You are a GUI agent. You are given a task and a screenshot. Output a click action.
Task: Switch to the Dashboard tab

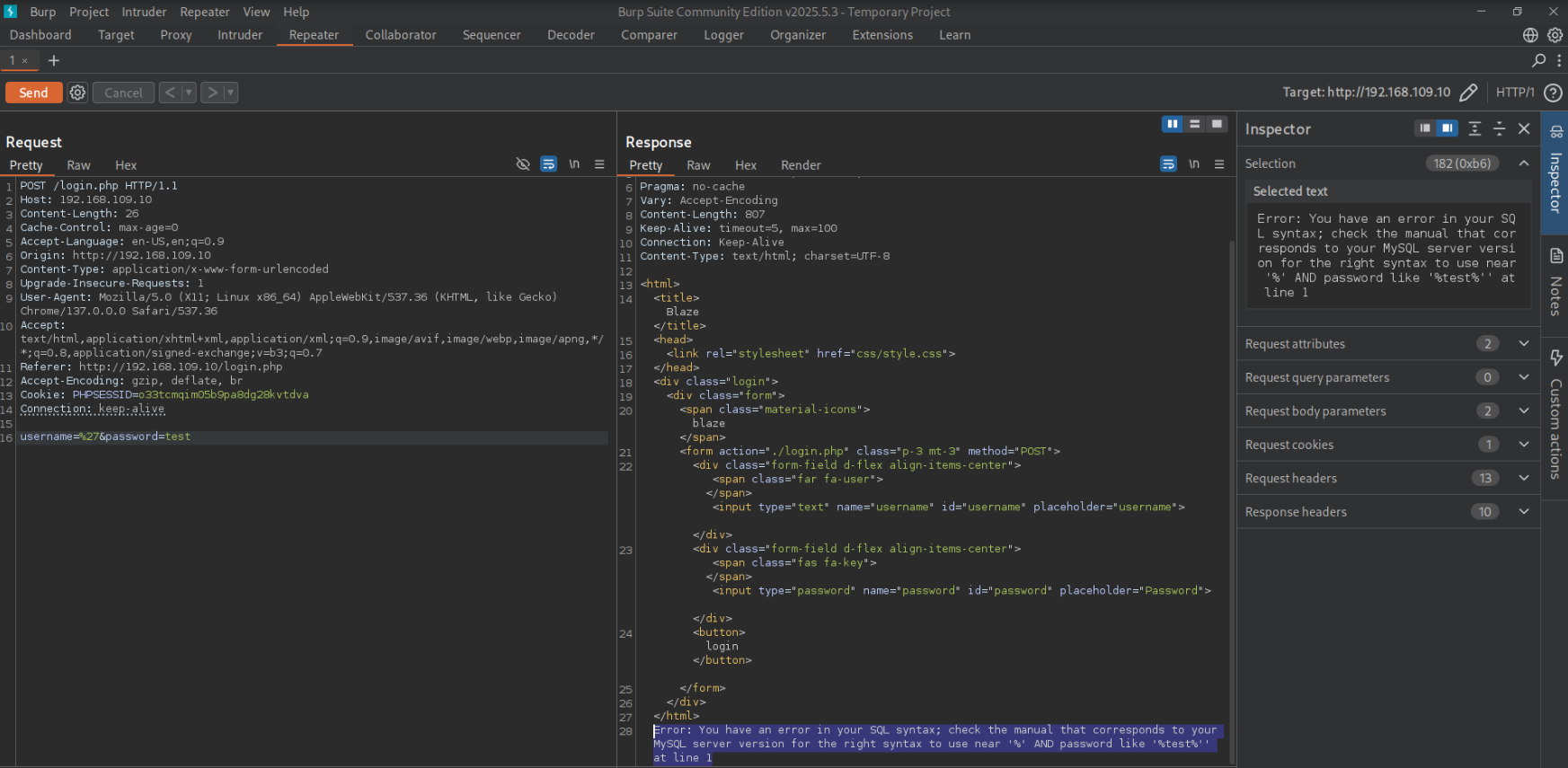(x=40, y=35)
